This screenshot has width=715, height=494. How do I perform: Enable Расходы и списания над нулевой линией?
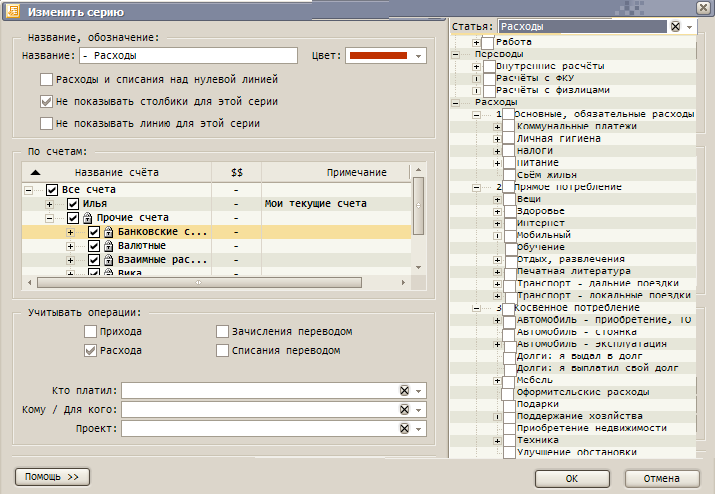point(46,79)
